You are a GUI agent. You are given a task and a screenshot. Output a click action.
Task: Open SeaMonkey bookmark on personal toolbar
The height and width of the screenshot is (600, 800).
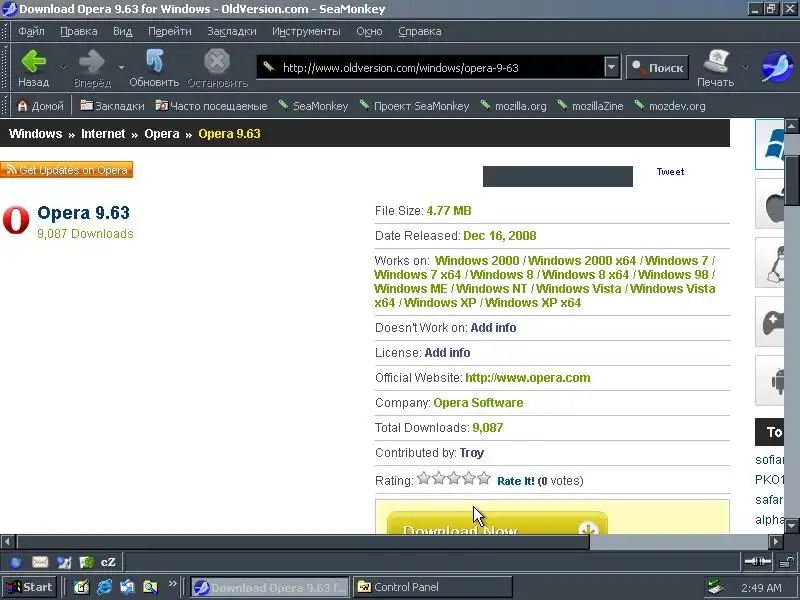pyautogui.click(x=313, y=106)
